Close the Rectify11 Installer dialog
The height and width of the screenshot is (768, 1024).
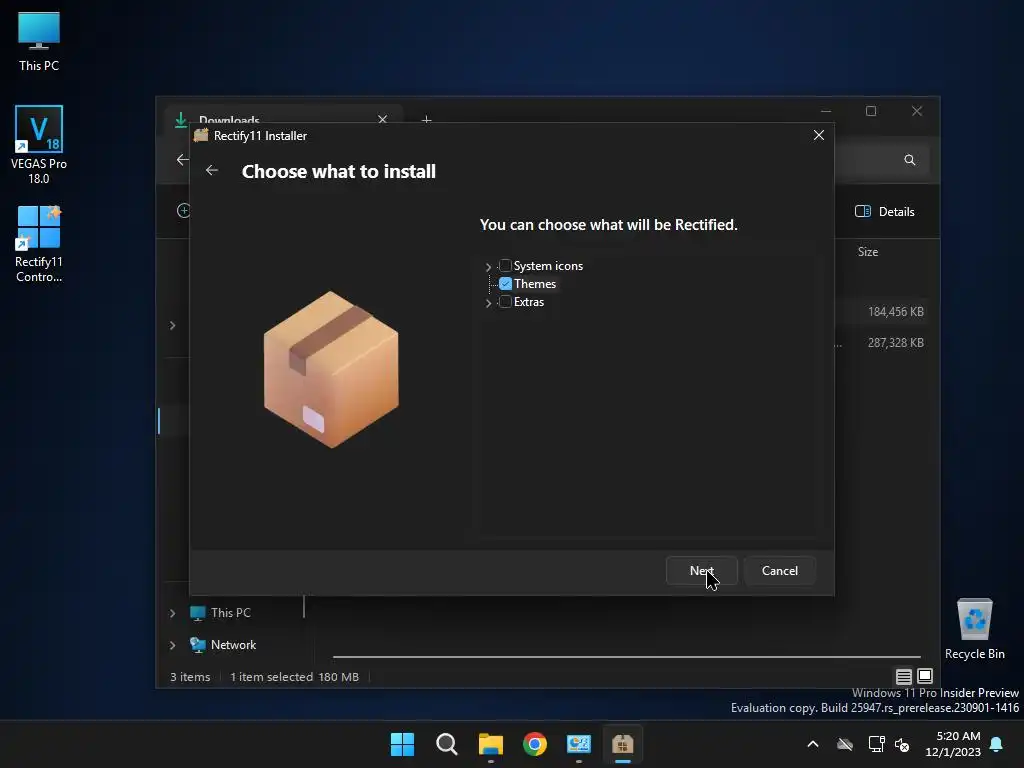pos(818,135)
